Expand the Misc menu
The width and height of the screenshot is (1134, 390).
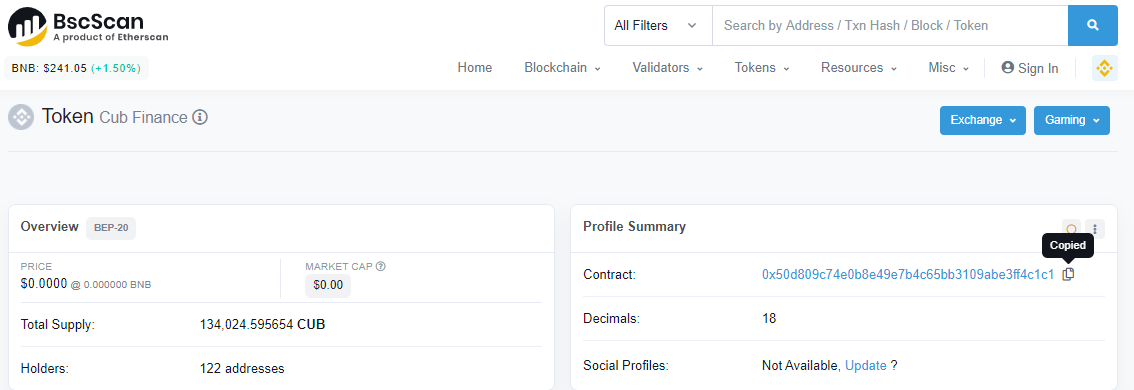(949, 68)
